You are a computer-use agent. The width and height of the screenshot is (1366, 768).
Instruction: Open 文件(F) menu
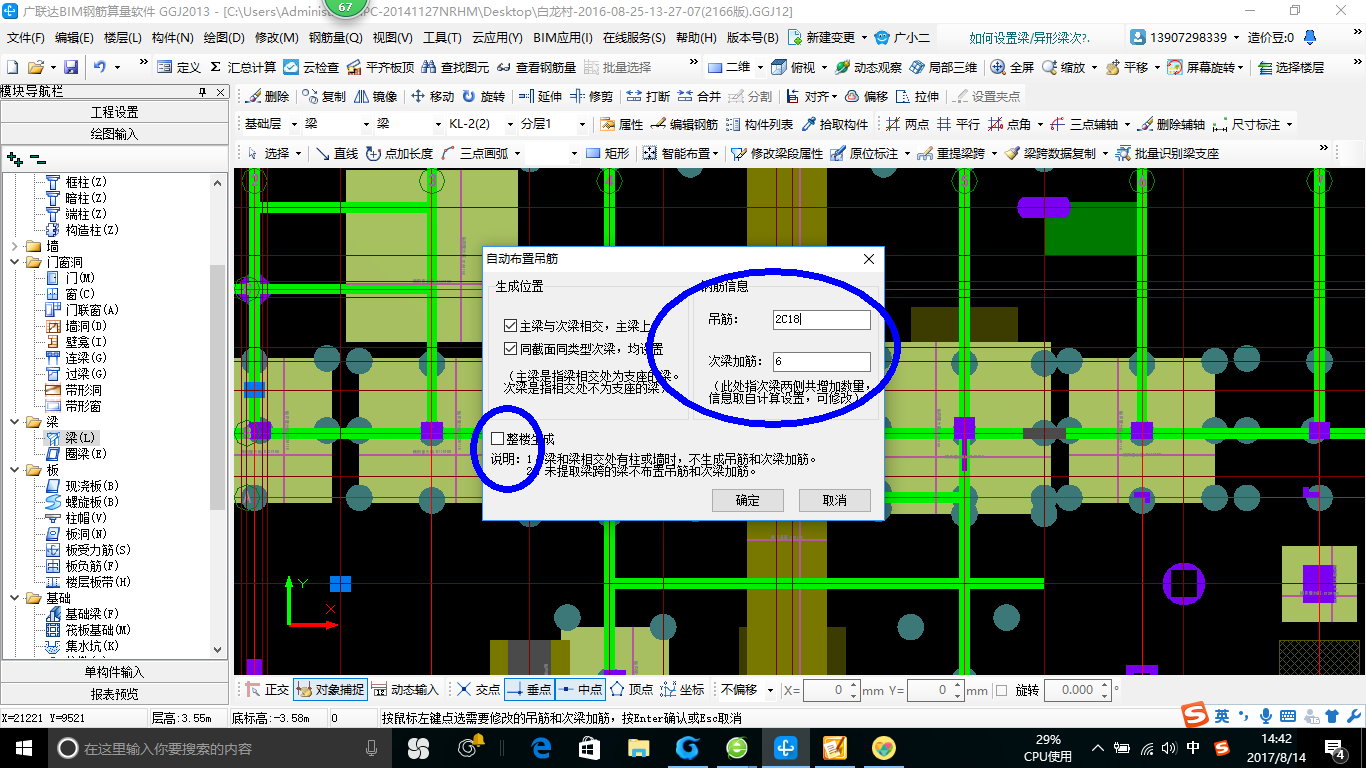(26, 38)
